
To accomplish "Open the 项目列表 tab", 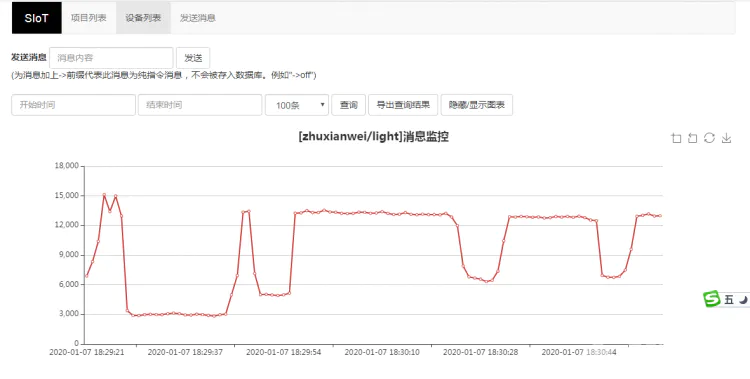I will pos(88,18).
